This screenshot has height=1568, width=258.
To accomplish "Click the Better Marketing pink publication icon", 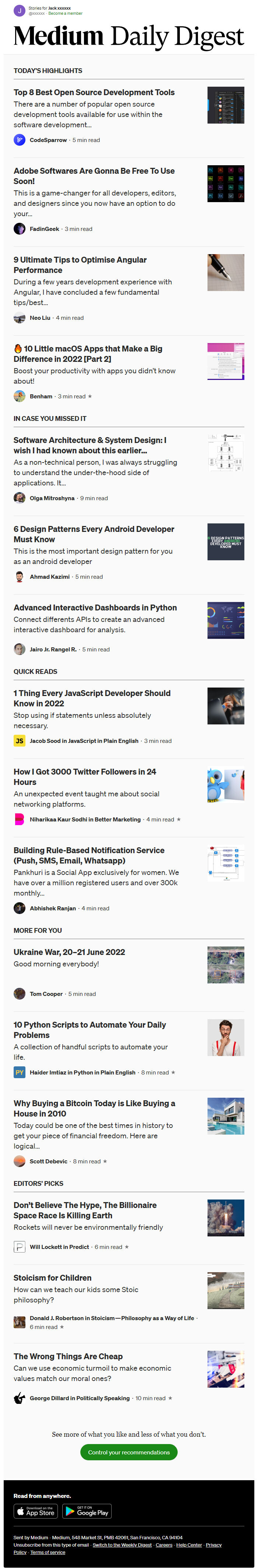I will click(x=20, y=819).
